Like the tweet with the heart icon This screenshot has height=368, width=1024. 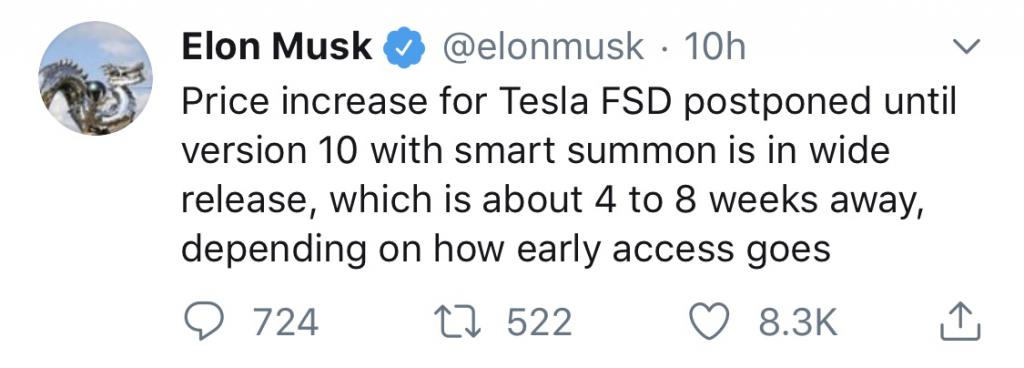pos(710,323)
